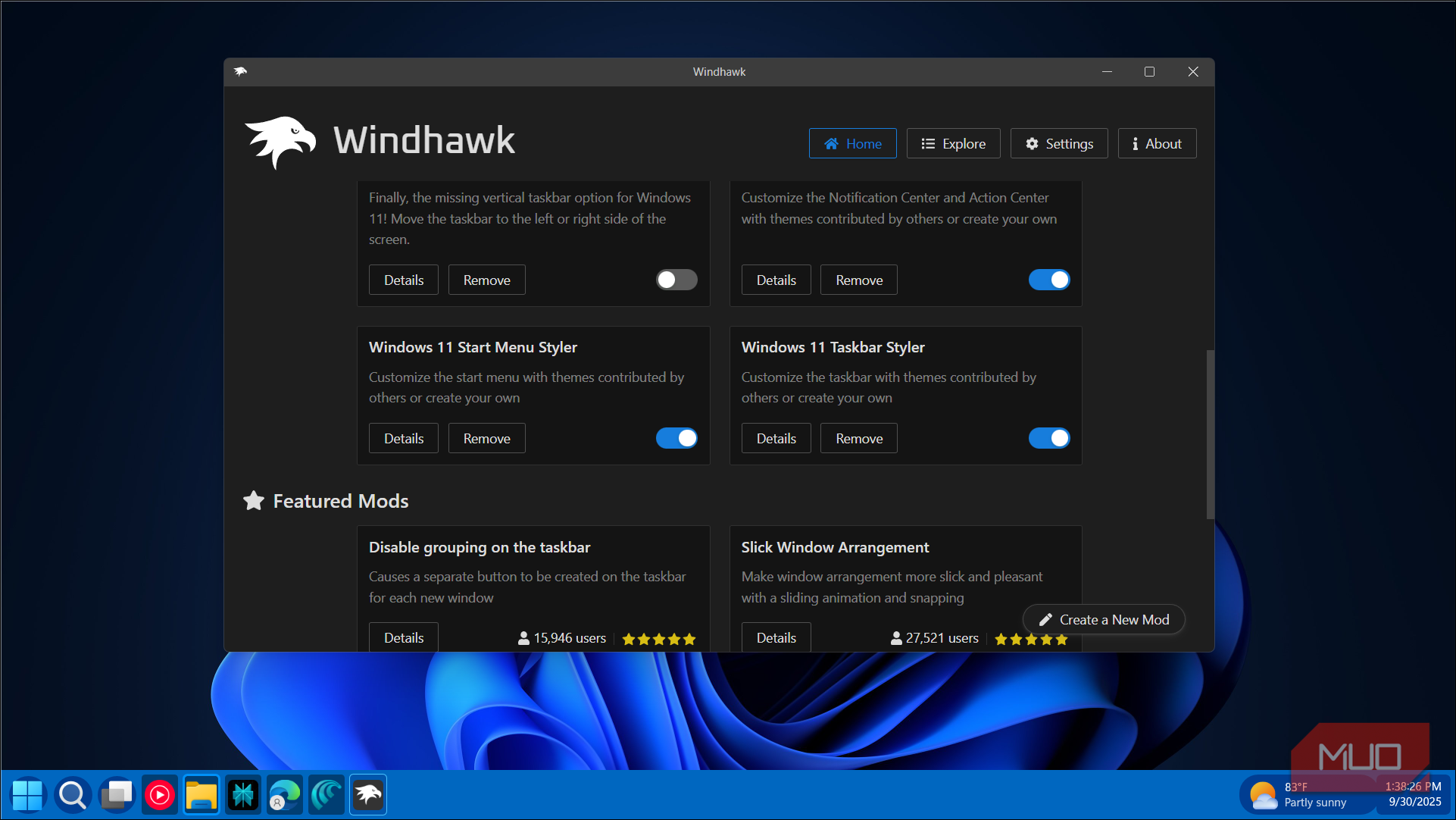Click Create a New Mod button
This screenshot has height=820, width=1456.
[1104, 619]
